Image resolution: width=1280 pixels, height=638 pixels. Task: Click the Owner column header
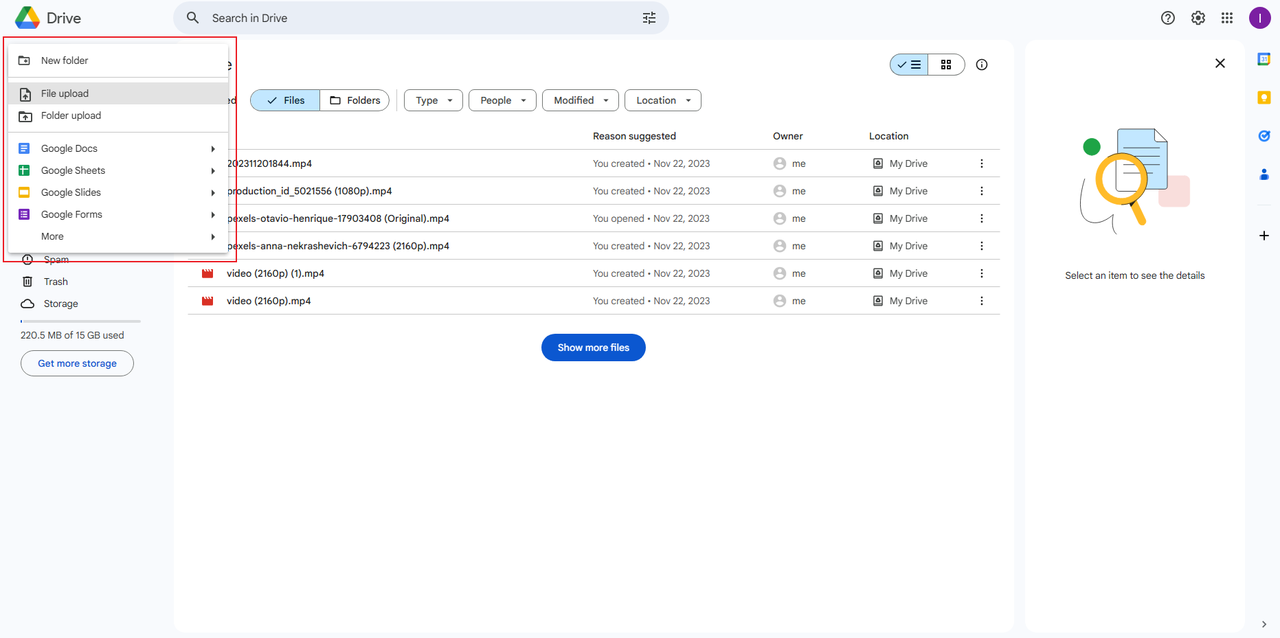click(x=788, y=136)
